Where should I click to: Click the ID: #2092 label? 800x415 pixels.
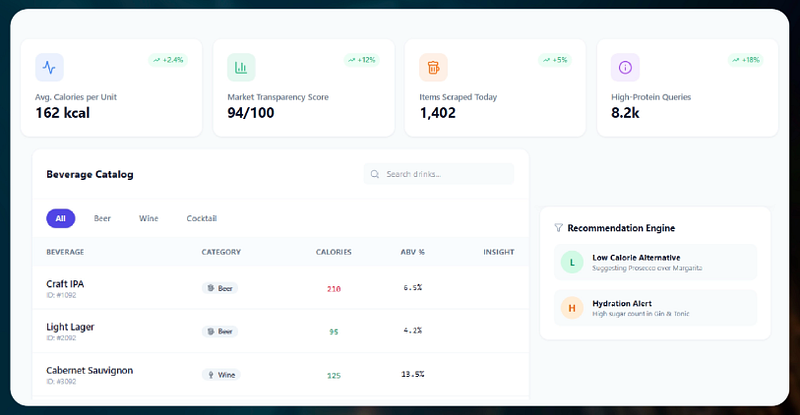click(61, 338)
